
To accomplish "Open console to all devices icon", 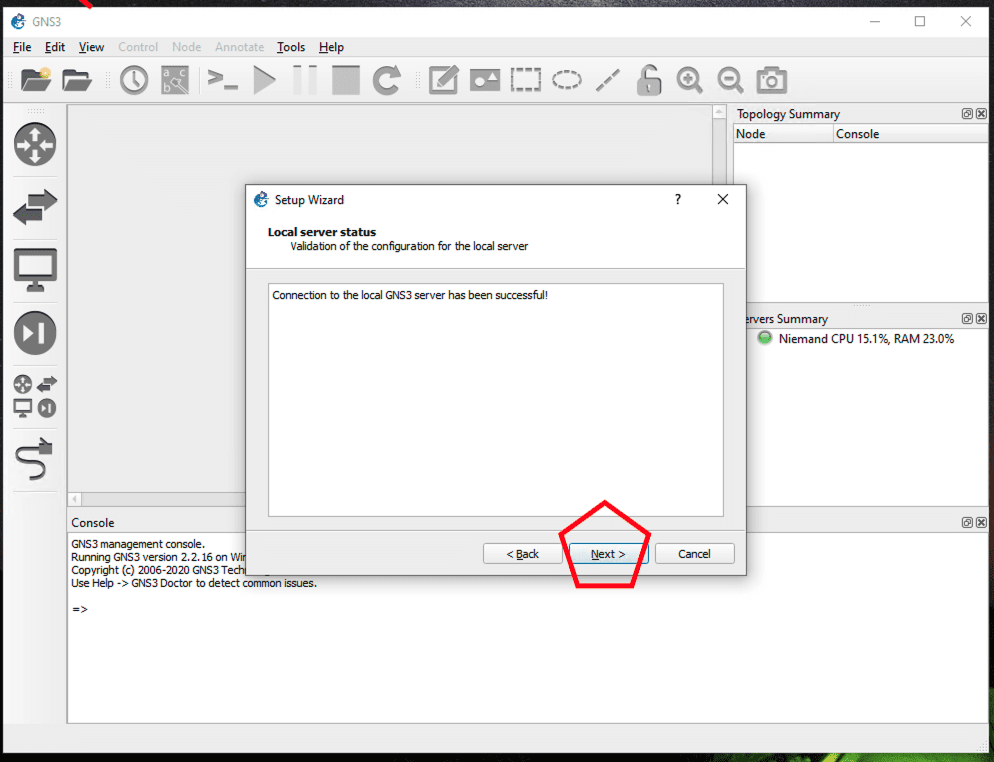I will tap(222, 80).
